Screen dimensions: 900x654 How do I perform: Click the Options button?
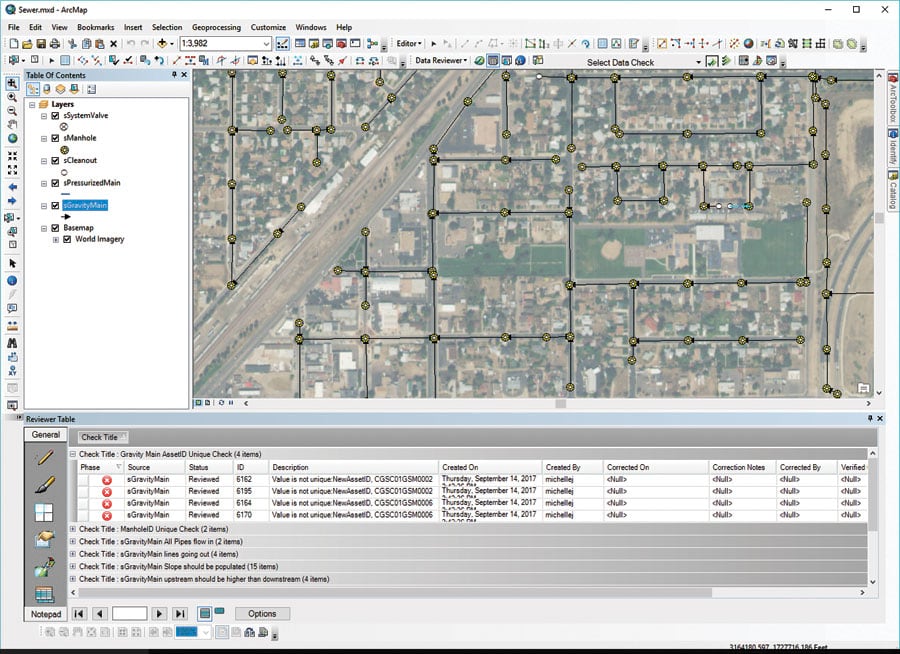click(x=262, y=613)
